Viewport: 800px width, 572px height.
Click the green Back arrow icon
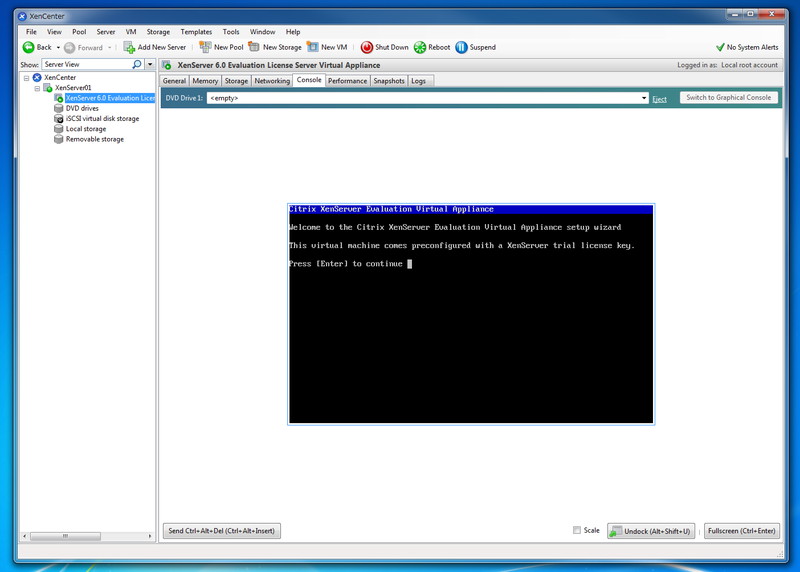[29, 47]
